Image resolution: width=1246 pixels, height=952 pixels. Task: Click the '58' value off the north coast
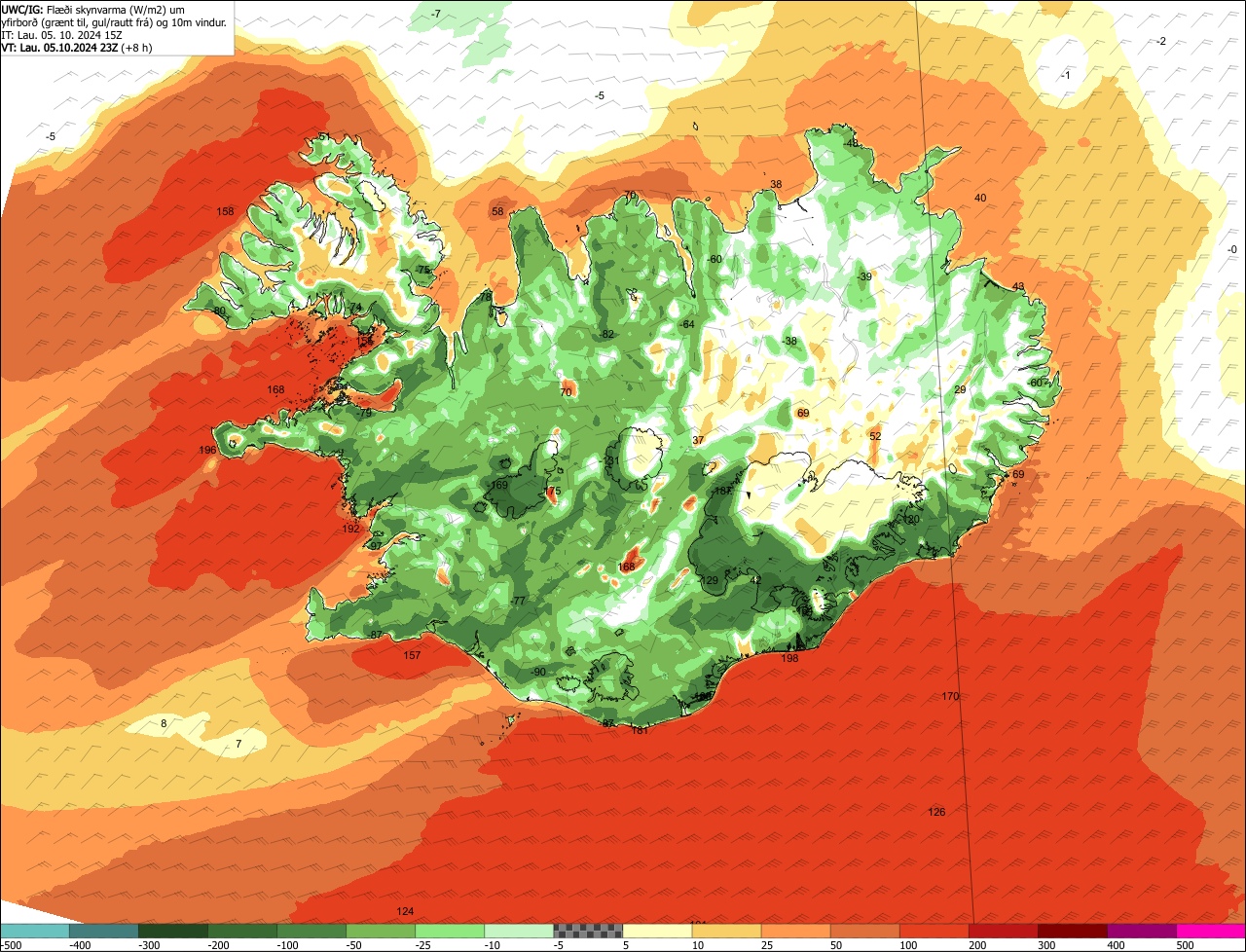coord(497,211)
